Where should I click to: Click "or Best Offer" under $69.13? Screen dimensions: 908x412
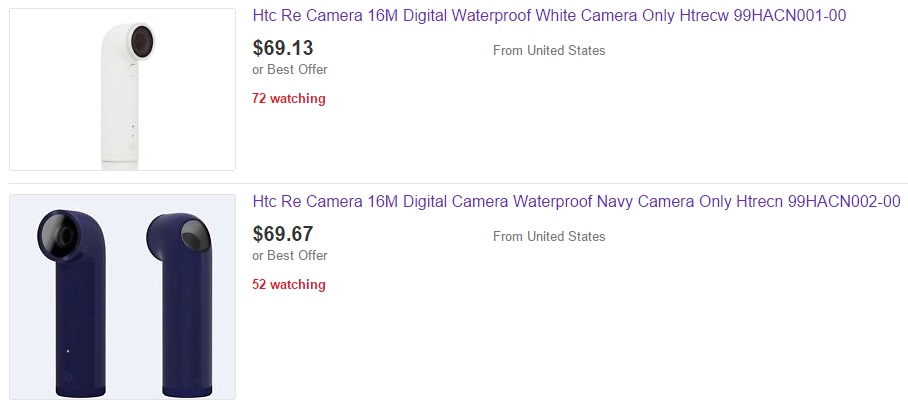click(290, 69)
